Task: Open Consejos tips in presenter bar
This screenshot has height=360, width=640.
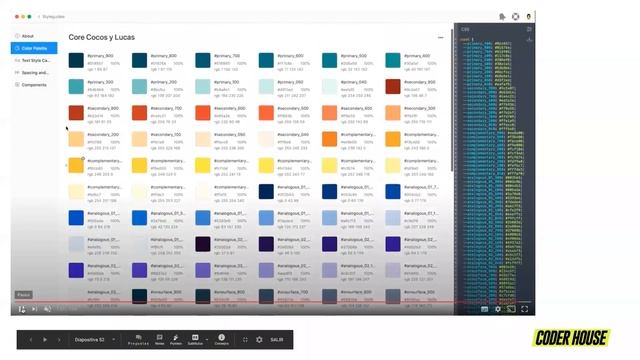Action: coord(222,340)
